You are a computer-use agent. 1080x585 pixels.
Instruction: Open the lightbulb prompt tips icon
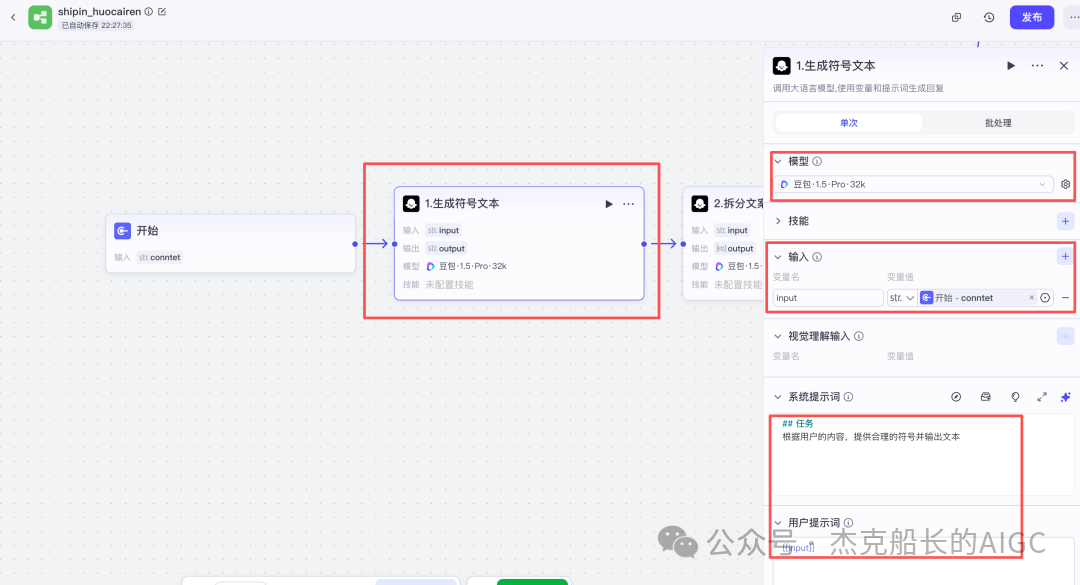pos(1015,397)
